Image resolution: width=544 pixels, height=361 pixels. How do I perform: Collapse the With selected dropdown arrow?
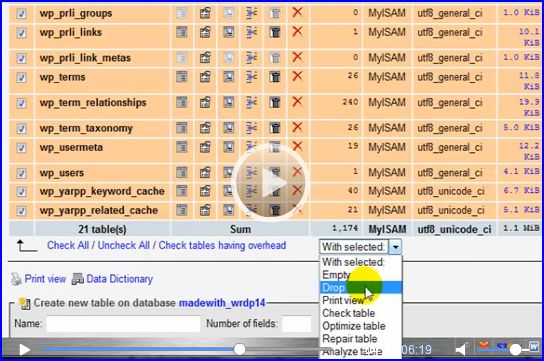[395, 247]
